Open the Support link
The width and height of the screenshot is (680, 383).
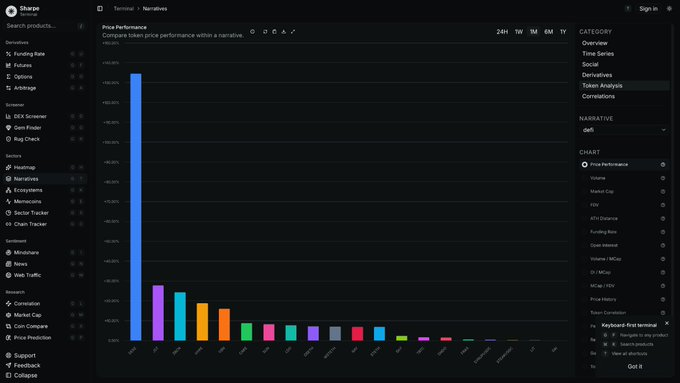(21, 355)
